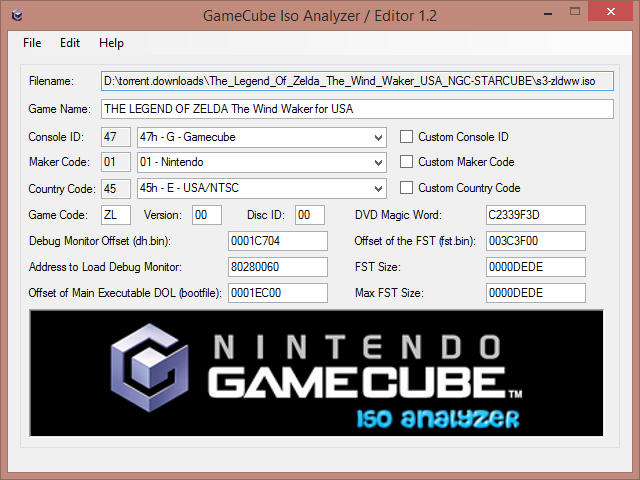Open the Edit menu

click(70, 43)
